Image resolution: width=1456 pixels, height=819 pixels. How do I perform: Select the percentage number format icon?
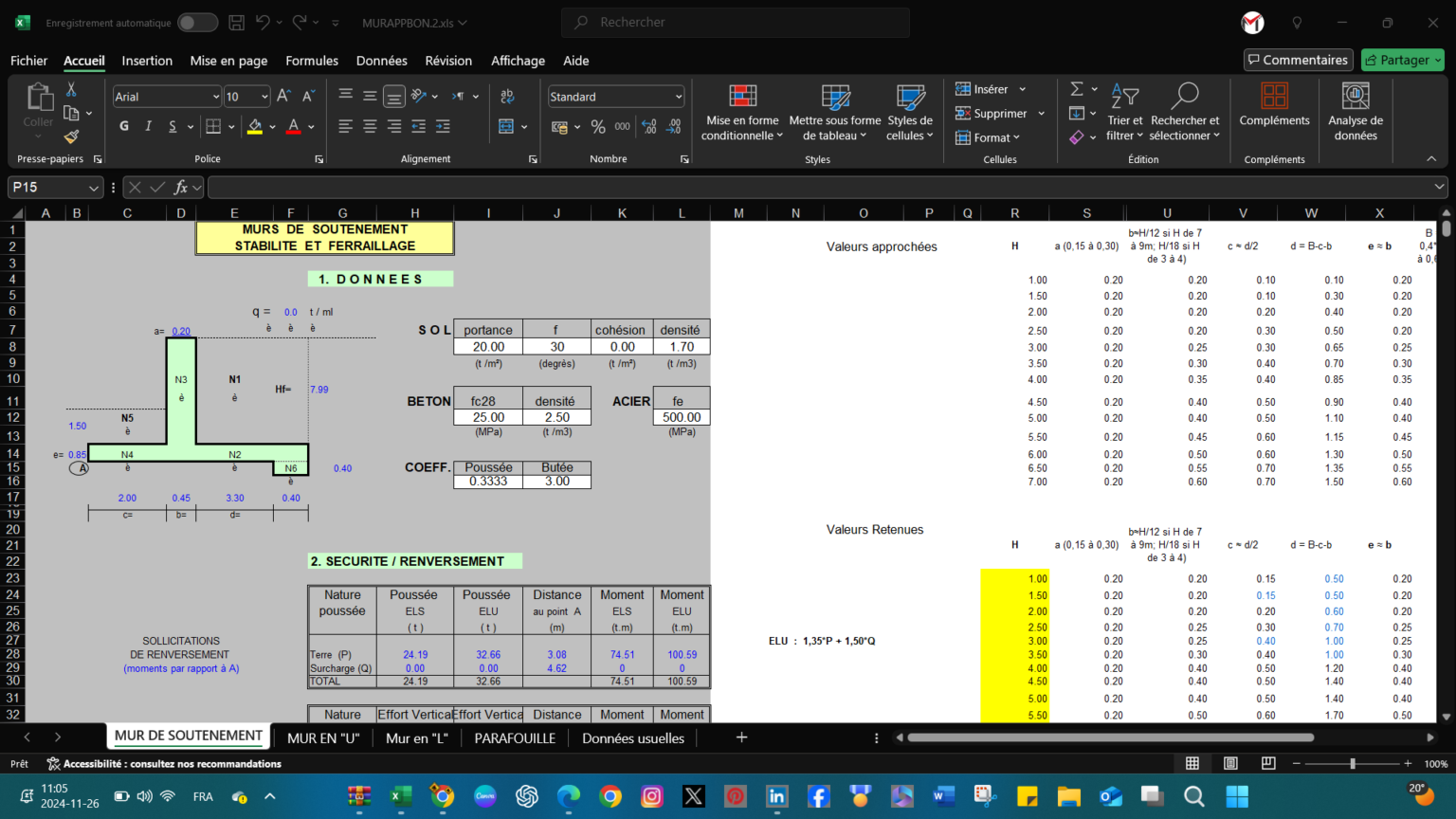pos(597,126)
